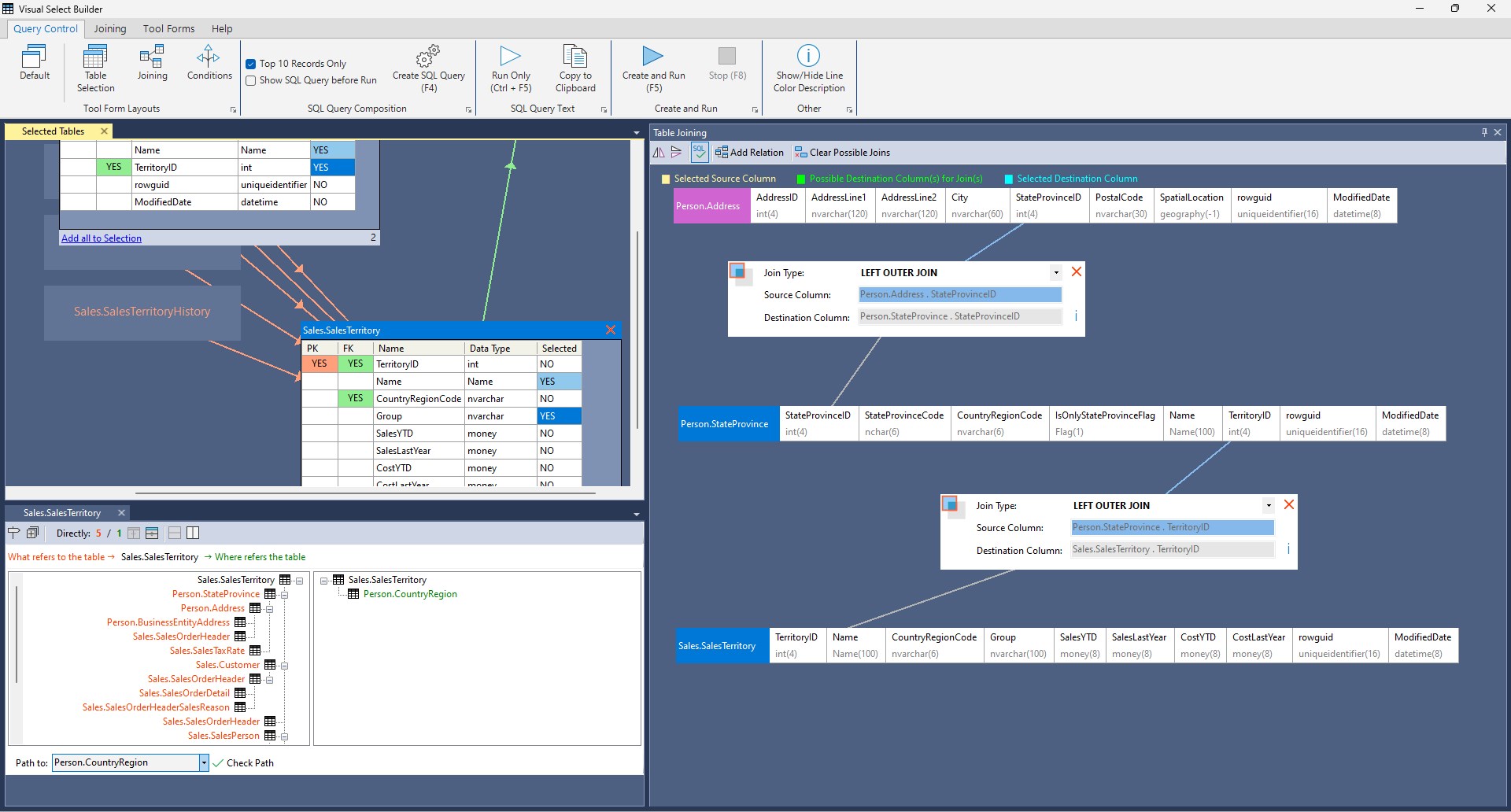The image size is (1511, 812).
Task: Open the Query Control ribbon tab
Action: [46, 28]
